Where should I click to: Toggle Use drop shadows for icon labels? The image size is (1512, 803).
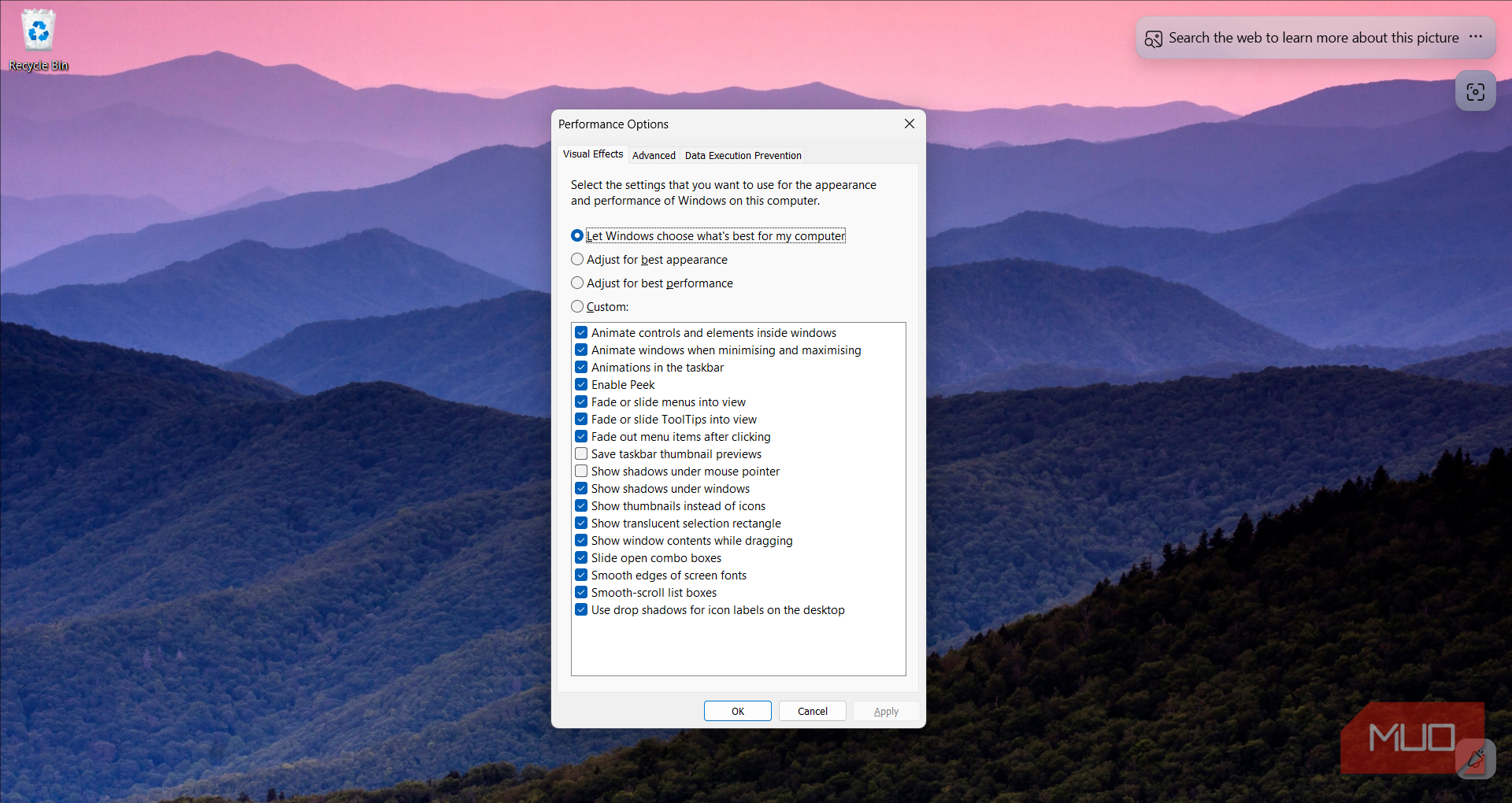581,609
